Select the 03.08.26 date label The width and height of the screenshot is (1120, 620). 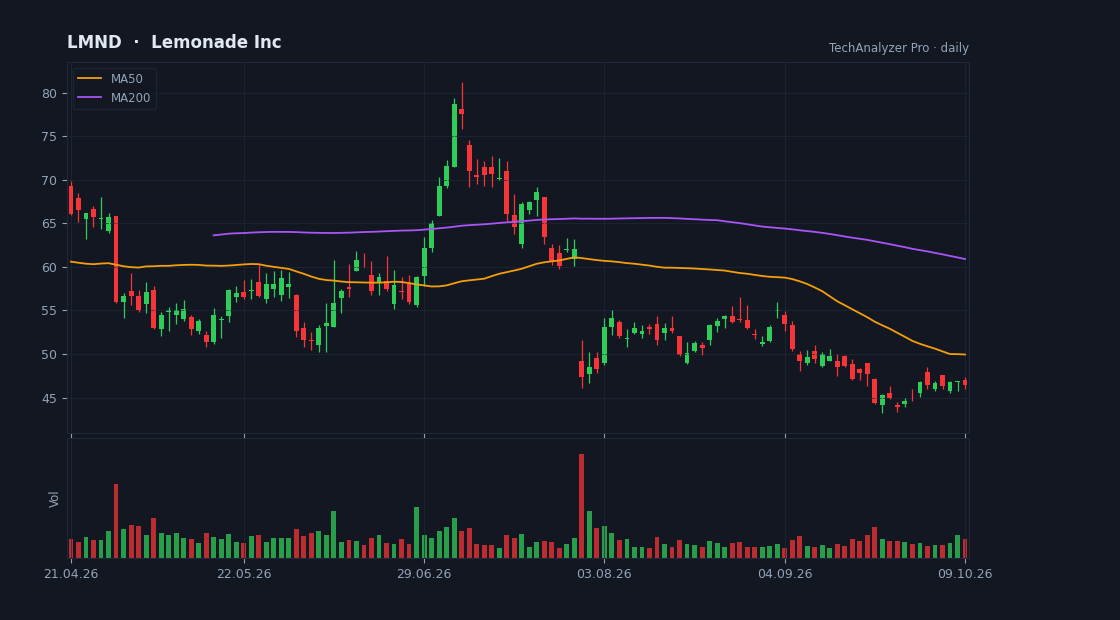(x=604, y=574)
